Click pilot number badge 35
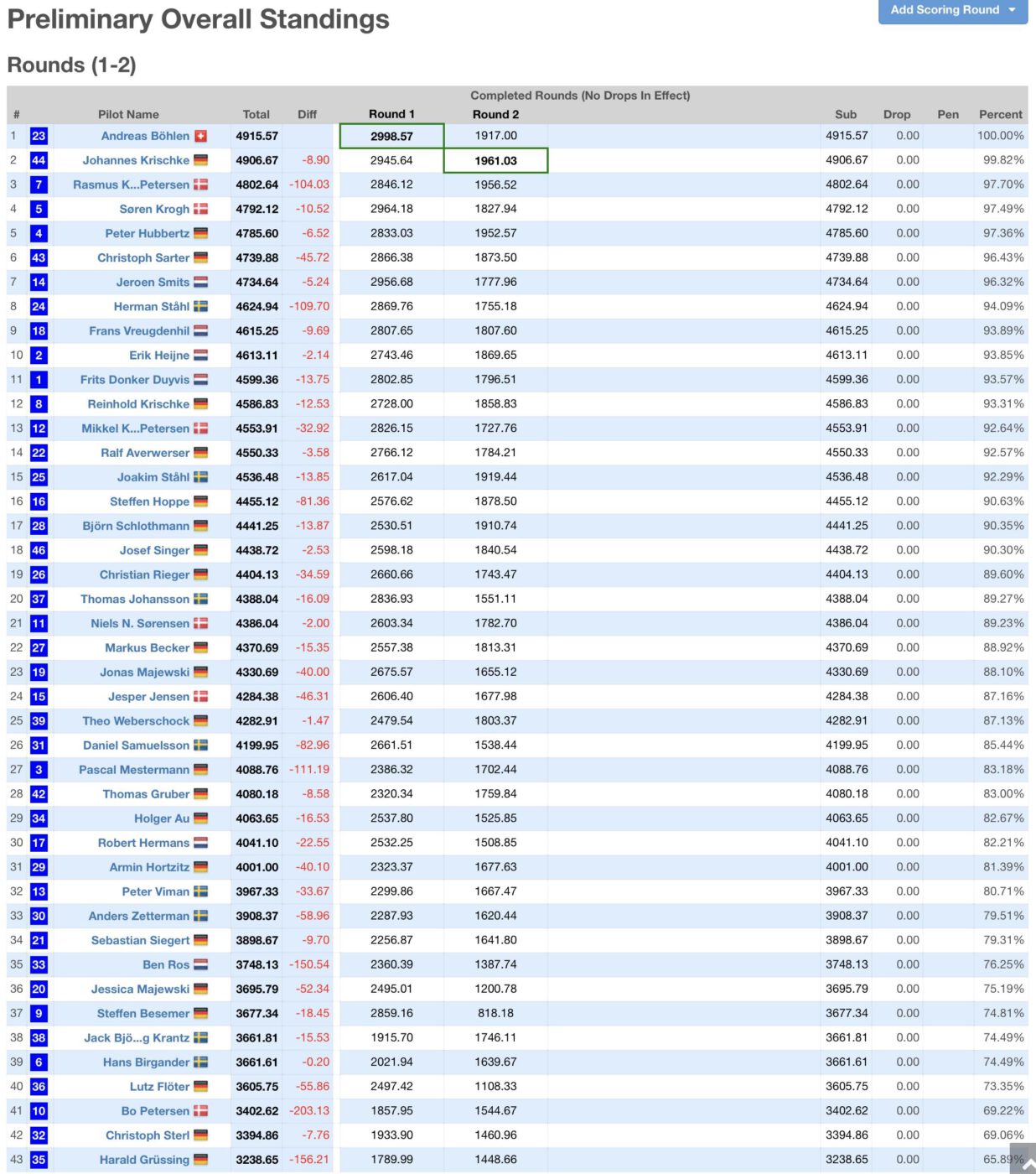This screenshot has height=1174, width=1036. 39,1160
